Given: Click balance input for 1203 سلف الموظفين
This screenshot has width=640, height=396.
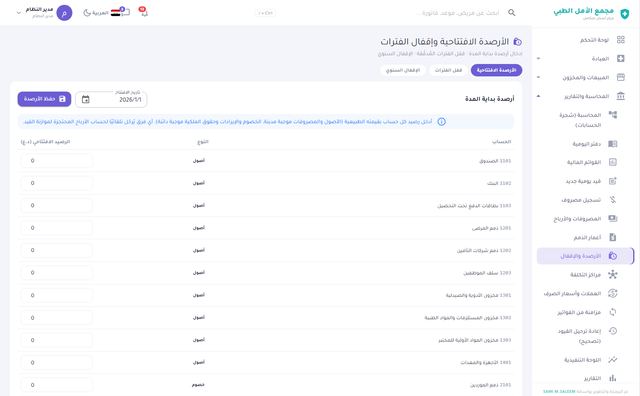Looking at the screenshot, I should 56,273.
